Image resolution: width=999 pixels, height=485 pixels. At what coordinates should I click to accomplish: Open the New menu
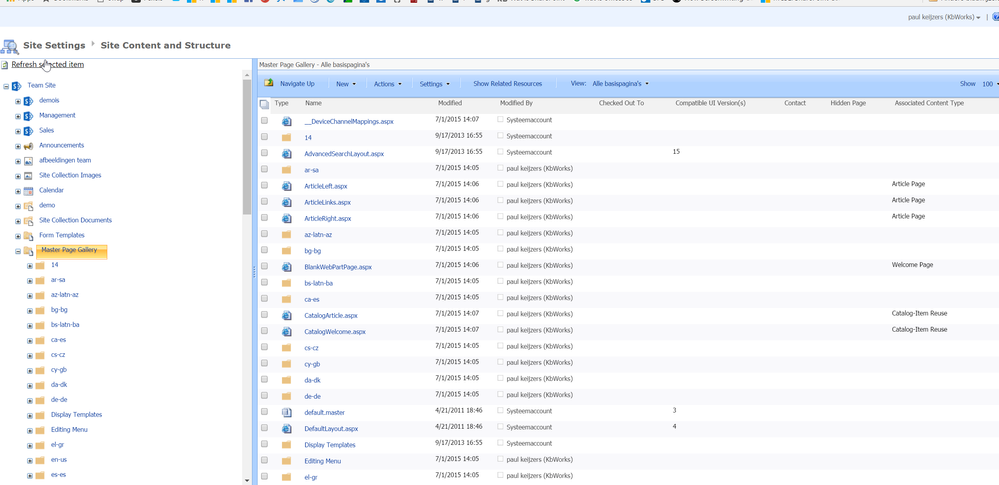[346, 84]
